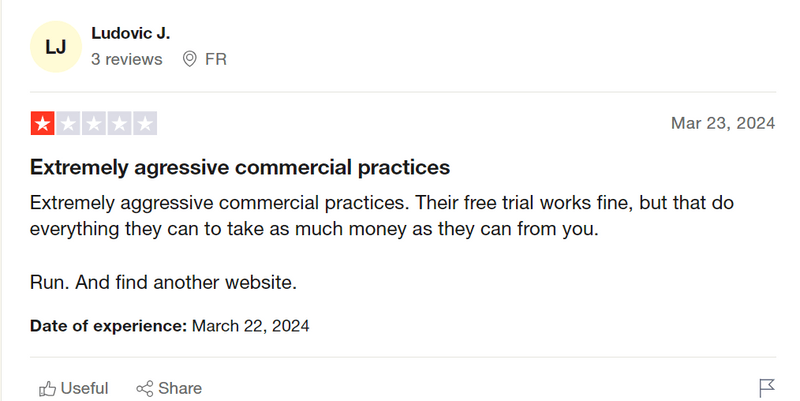The height and width of the screenshot is (401, 800).
Task: Click the Share network icon
Action: (x=144, y=388)
